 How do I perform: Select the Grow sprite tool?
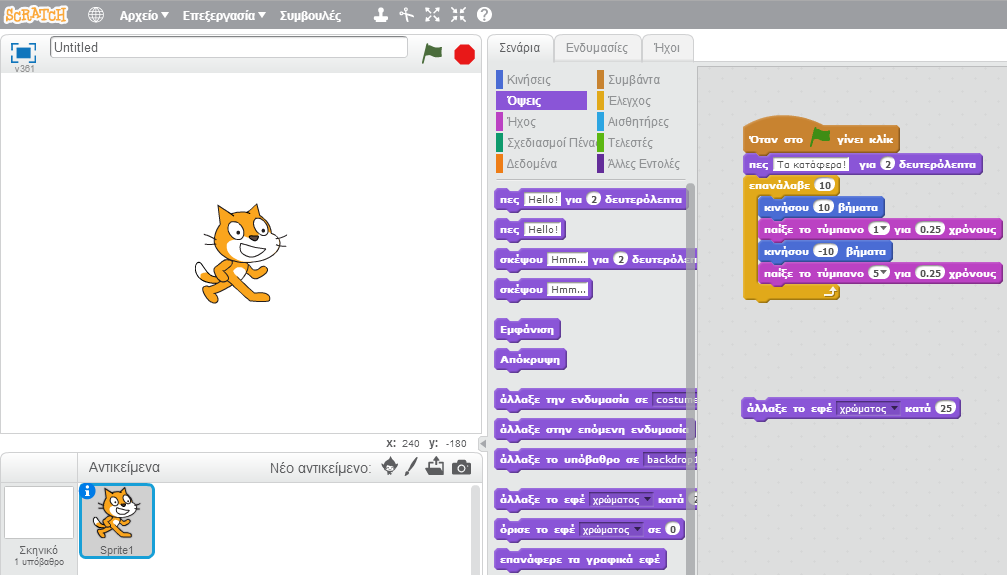pyautogui.click(x=432, y=14)
